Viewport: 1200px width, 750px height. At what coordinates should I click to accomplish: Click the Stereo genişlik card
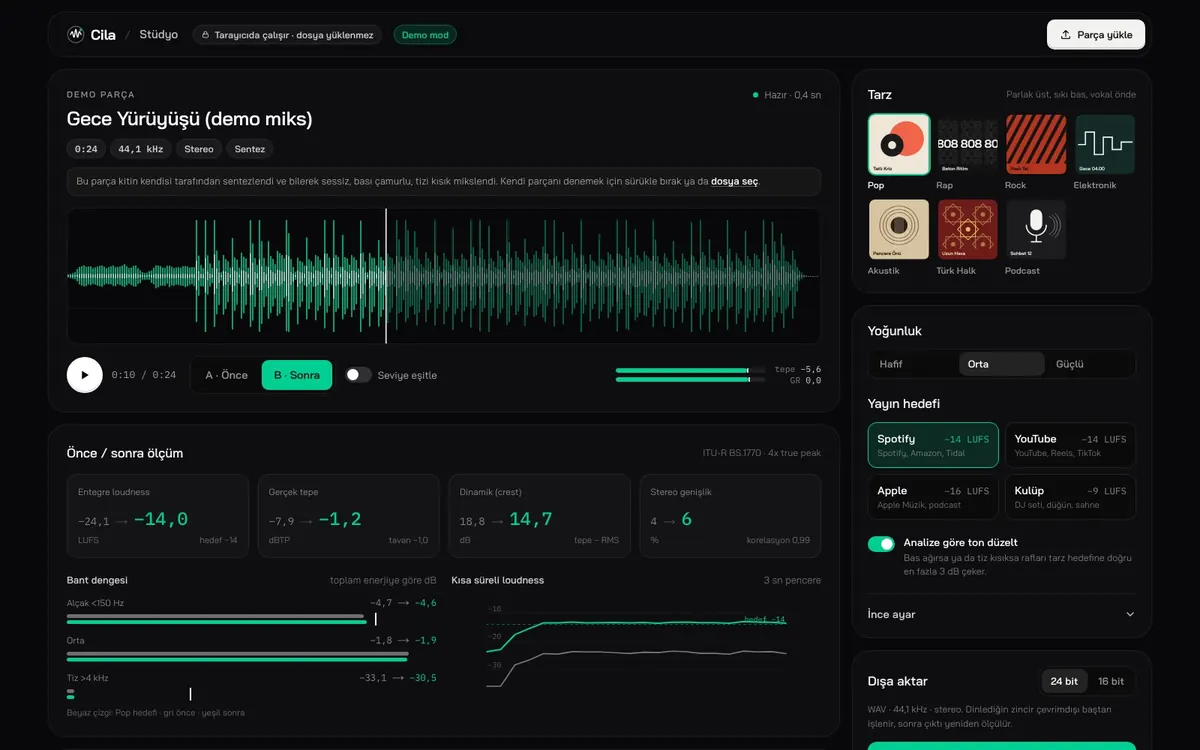730,516
